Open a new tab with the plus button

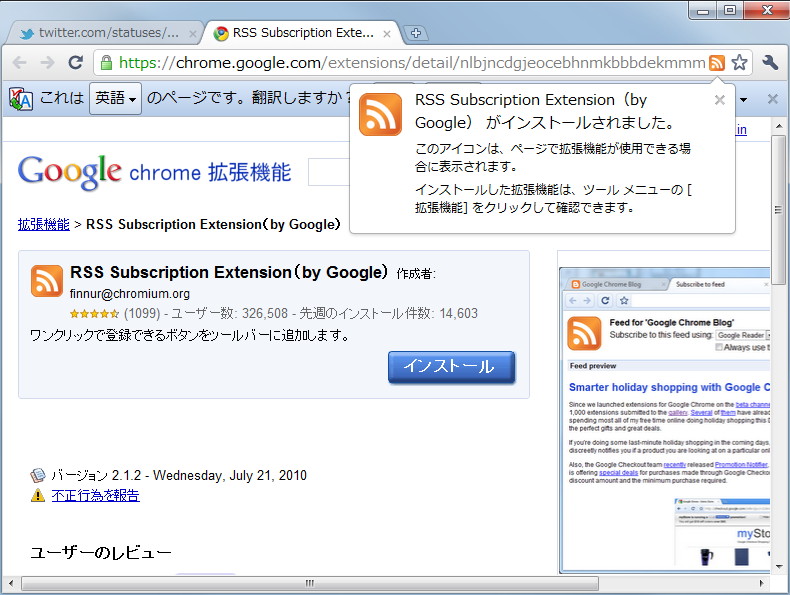pyautogui.click(x=416, y=33)
